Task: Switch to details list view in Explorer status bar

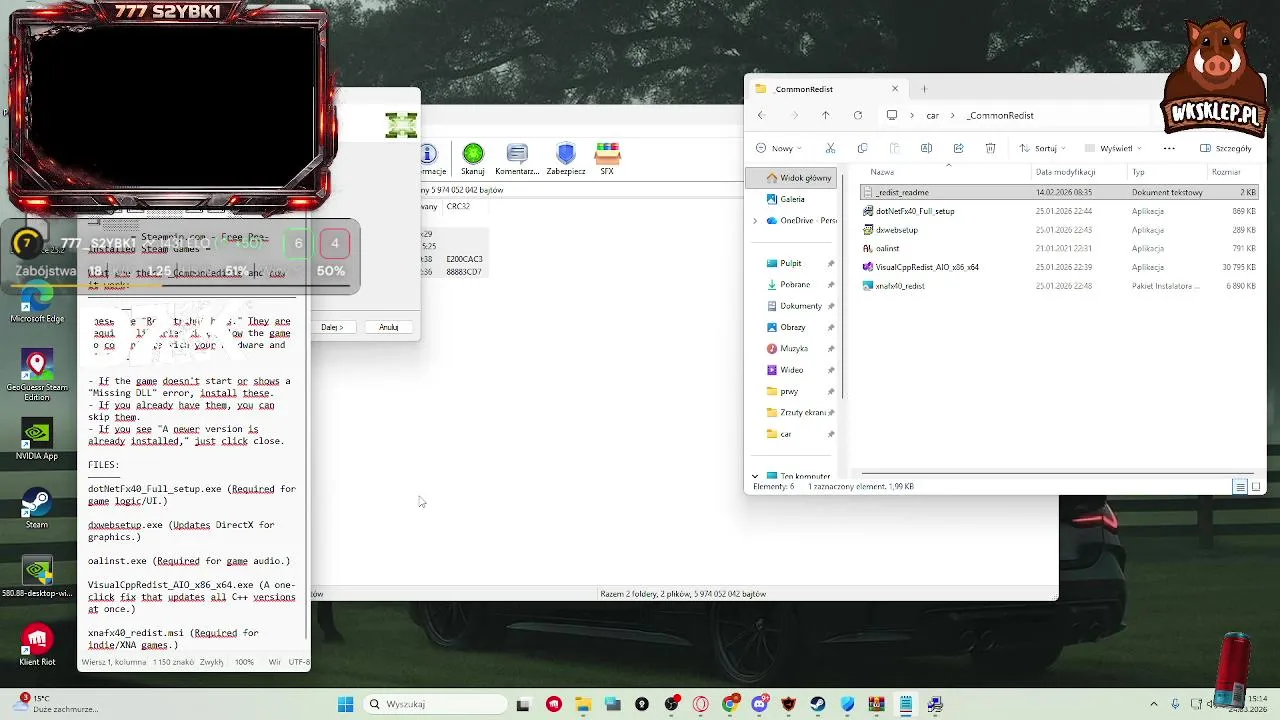Action: click(x=1240, y=487)
